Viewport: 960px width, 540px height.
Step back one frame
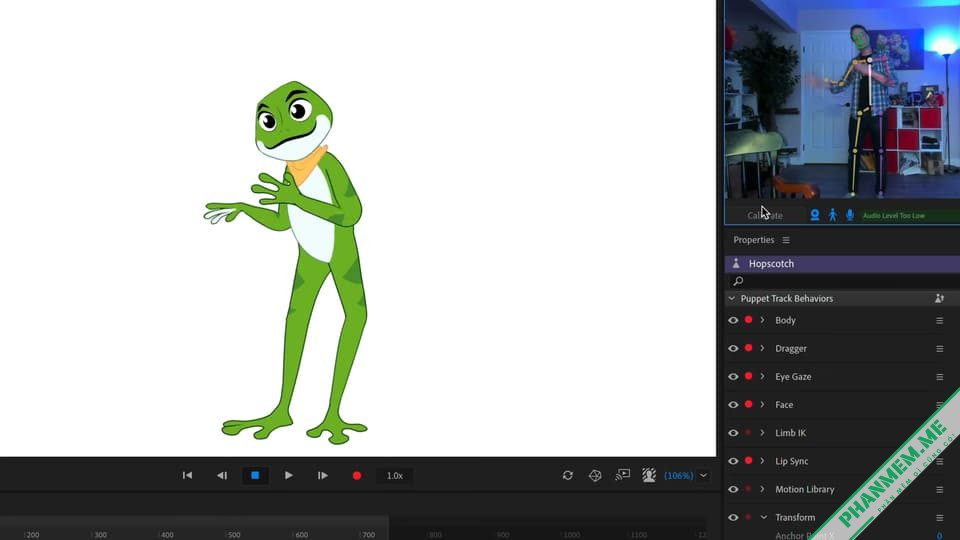pyautogui.click(x=222, y=475)
